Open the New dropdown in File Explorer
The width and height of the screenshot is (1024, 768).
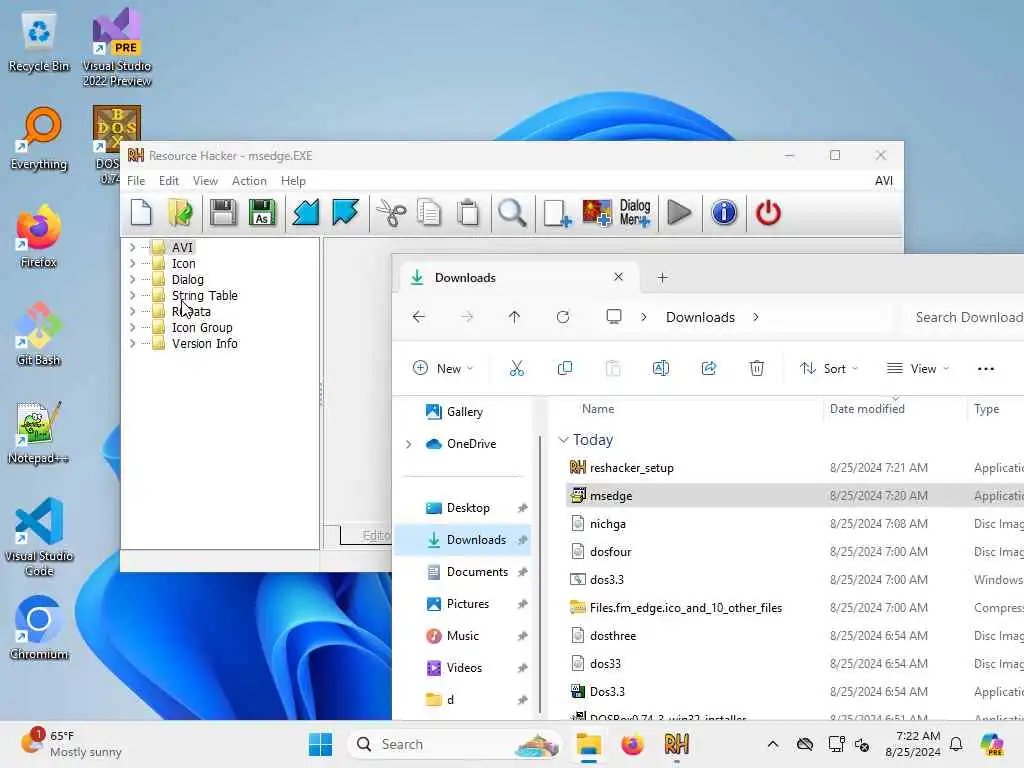click(x=443, y=368)
